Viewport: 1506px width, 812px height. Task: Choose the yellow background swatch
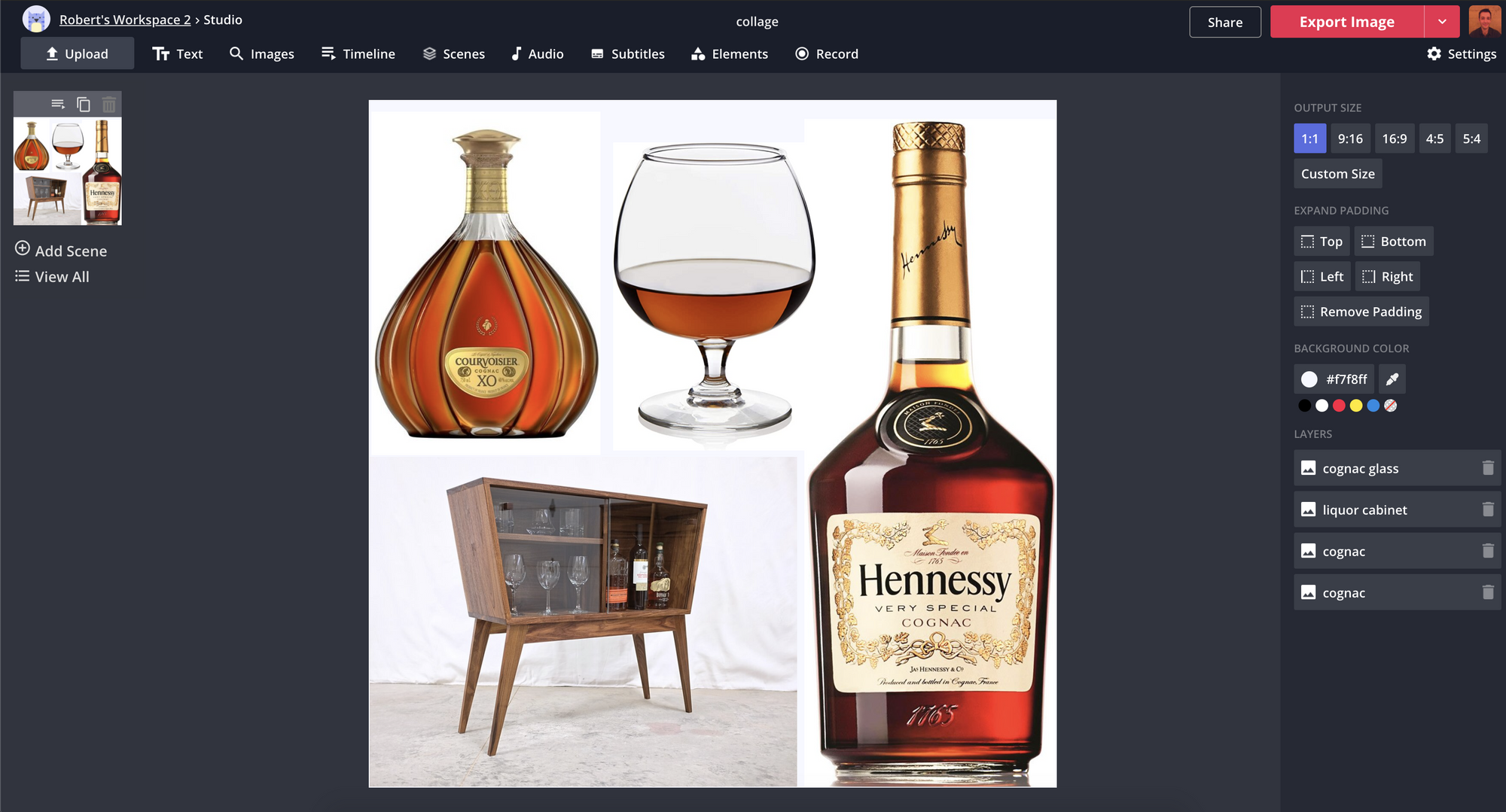click(x=1356, y=406)
